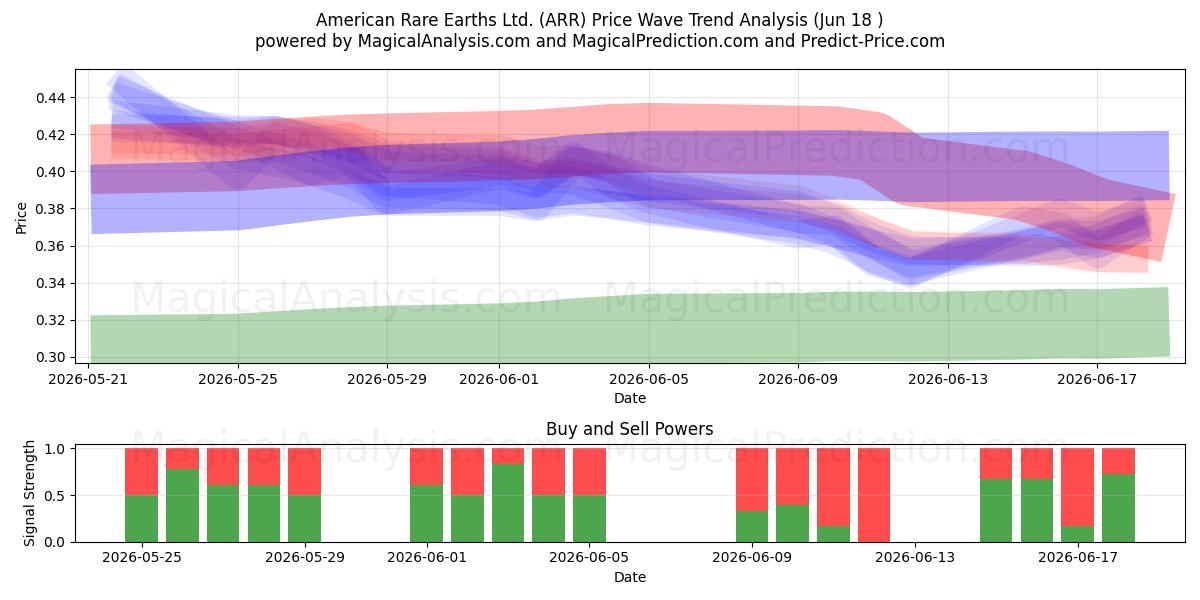Click the 2026-06-01 tick in Buy and Sell Powers chart

point(427,558)
